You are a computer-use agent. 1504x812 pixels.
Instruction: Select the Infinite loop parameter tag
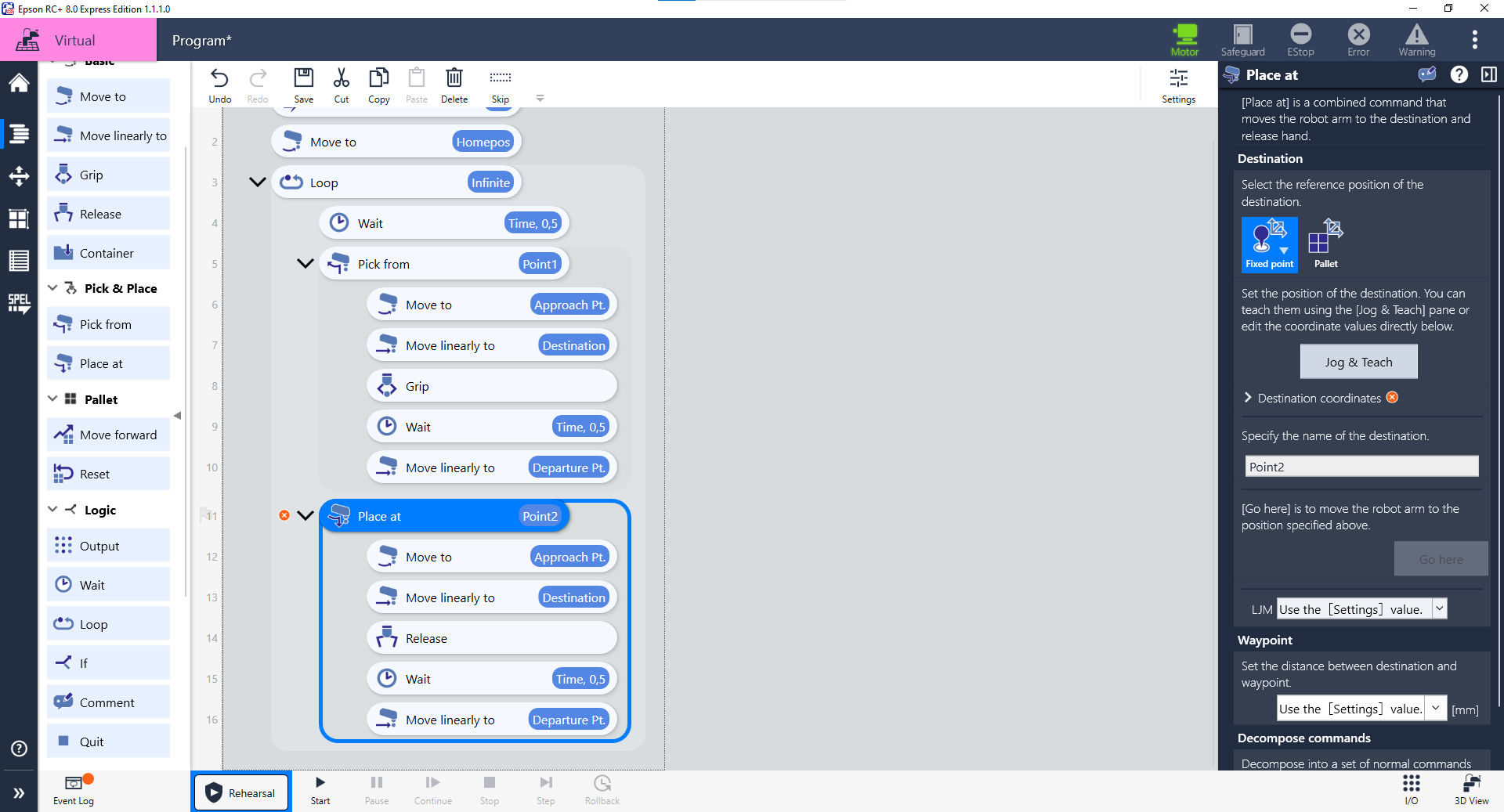490,182
